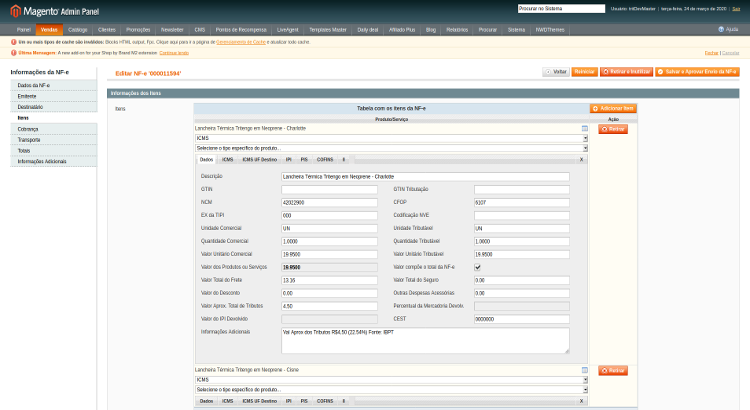
Task: Switch to COFINS tab in Cisne item
Action: (325, 401)
